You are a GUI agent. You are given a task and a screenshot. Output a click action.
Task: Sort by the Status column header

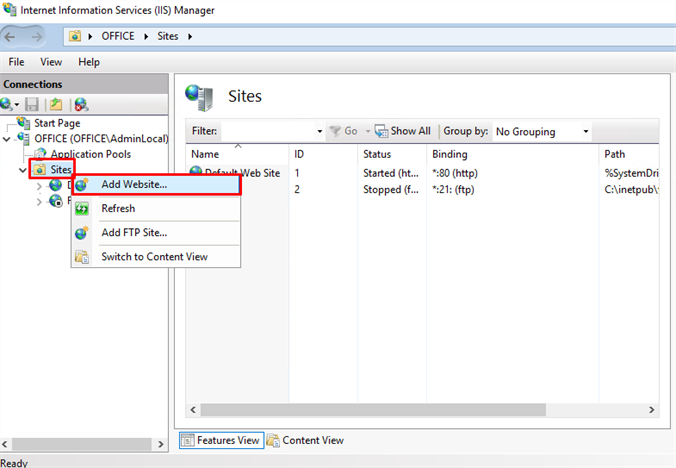(x=392, y=154)
